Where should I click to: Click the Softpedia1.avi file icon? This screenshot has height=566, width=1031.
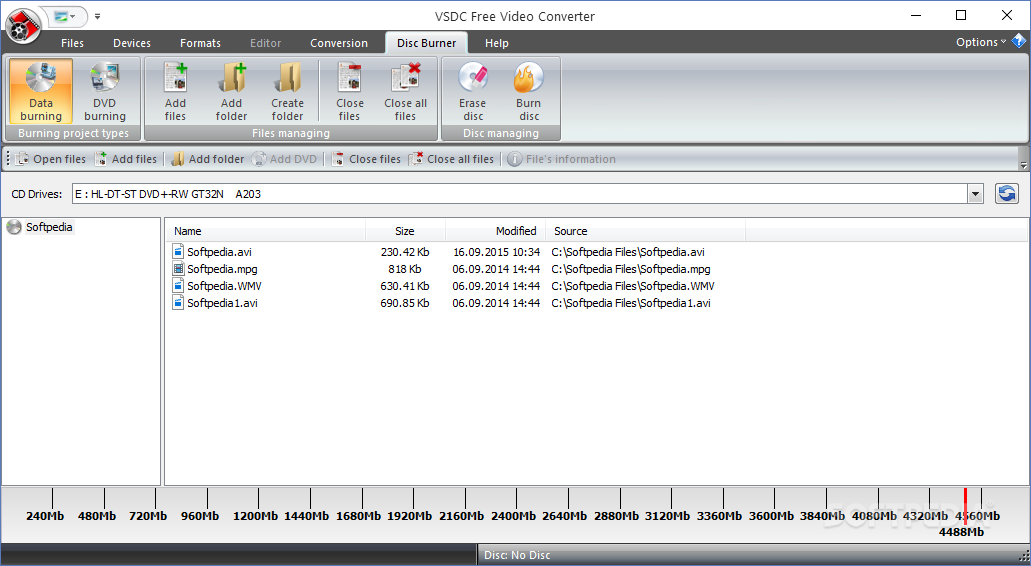[178, 302]
